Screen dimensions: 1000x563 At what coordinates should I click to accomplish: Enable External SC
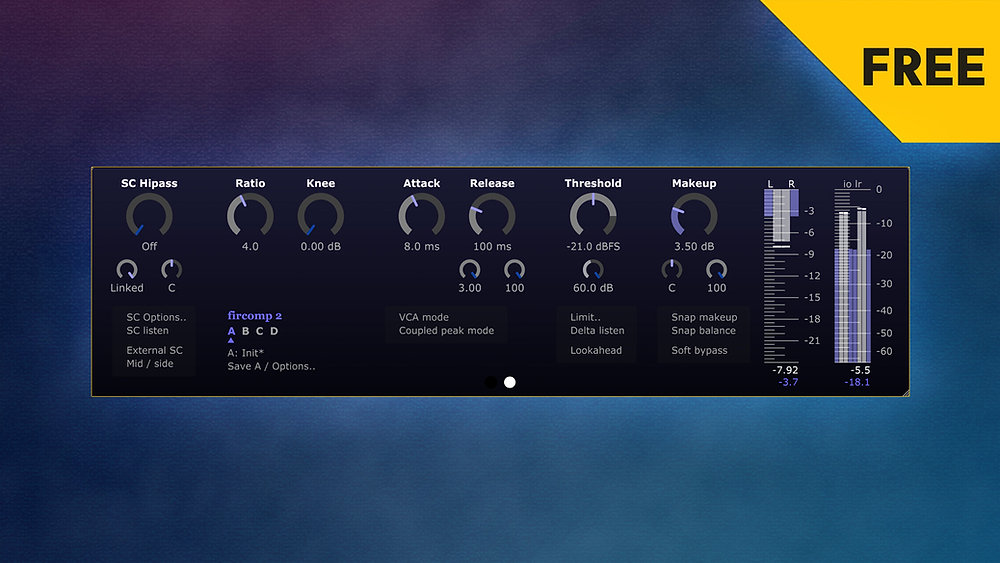[154, 350]
